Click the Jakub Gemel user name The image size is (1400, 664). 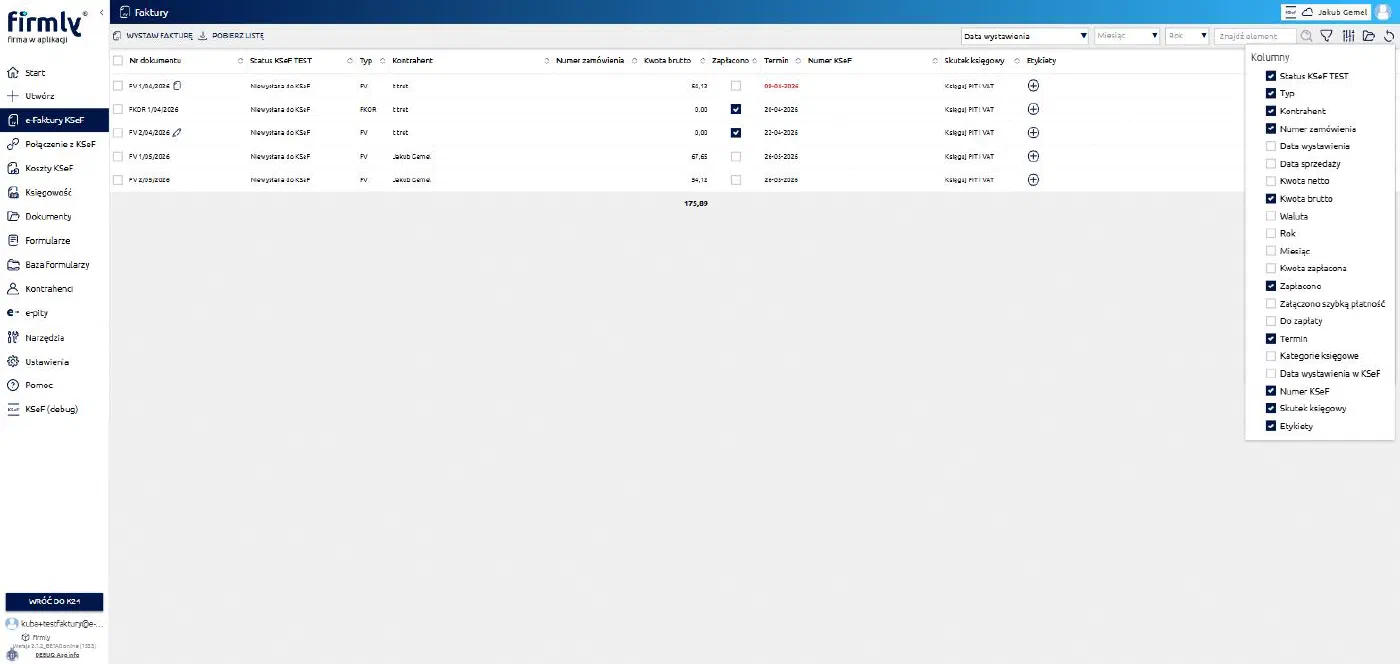(x=1343, y=12)
